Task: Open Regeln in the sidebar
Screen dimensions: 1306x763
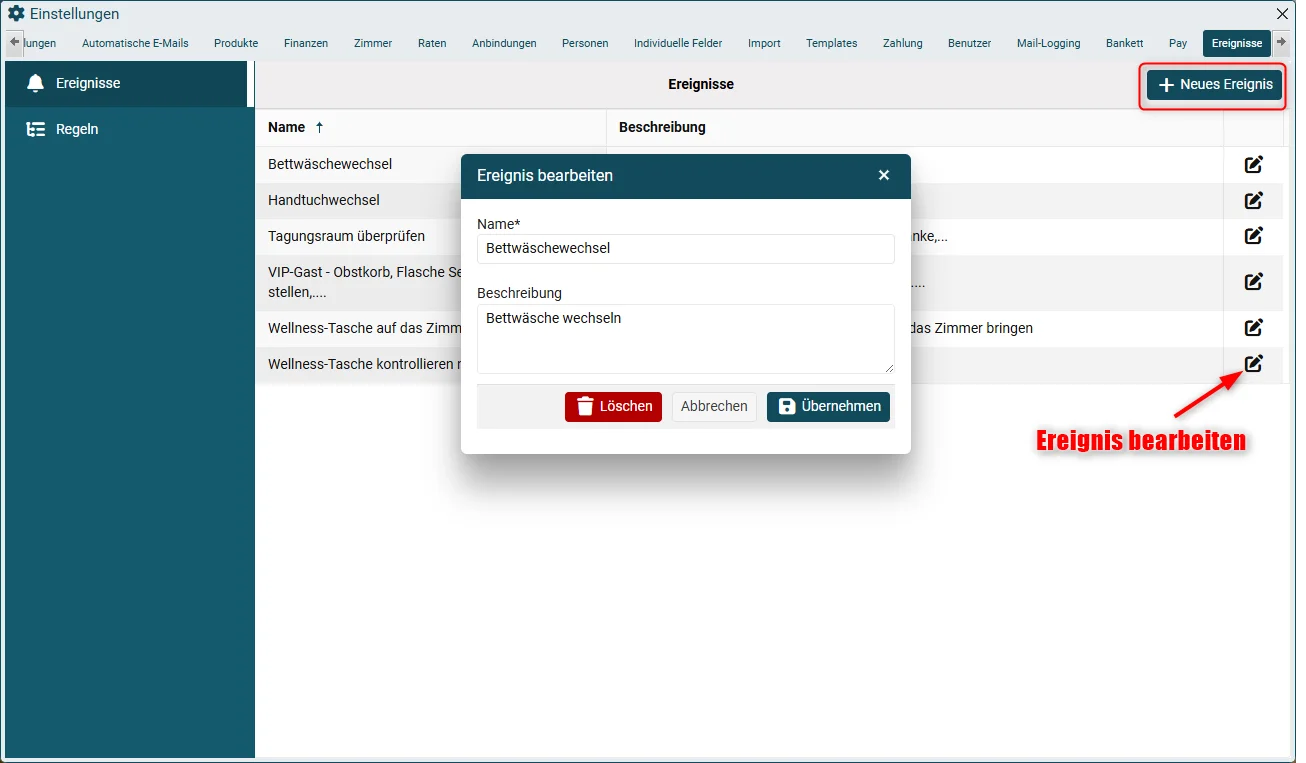Action: (x=125, y=129)
